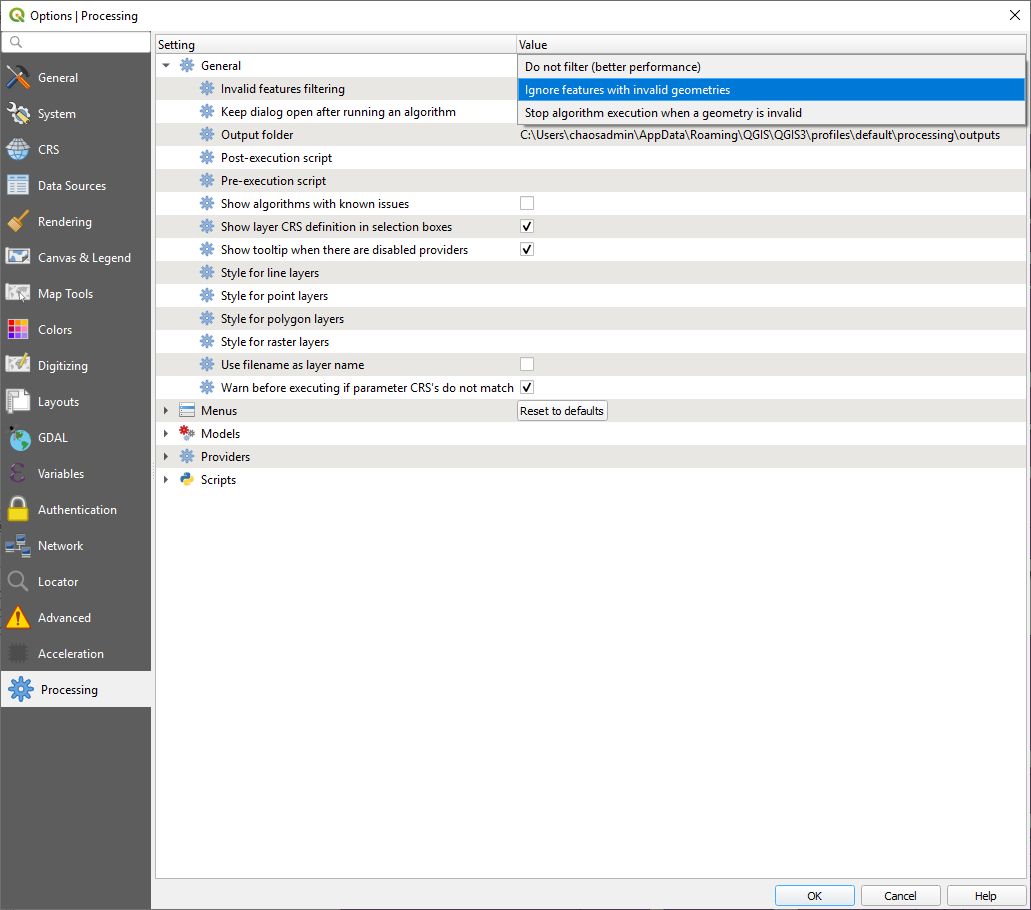1031x910 pixels.
Task: Collapse the General settings group
Action: [166, 66]
